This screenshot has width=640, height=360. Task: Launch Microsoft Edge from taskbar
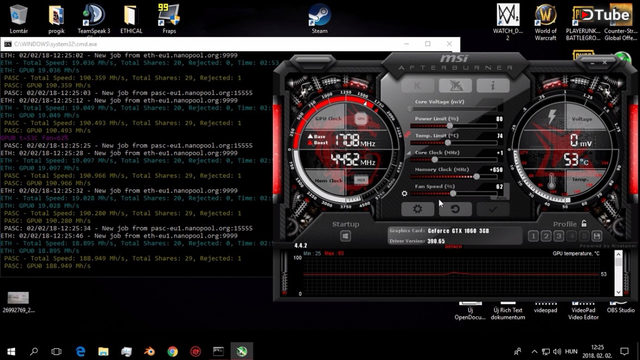(80, 351)
